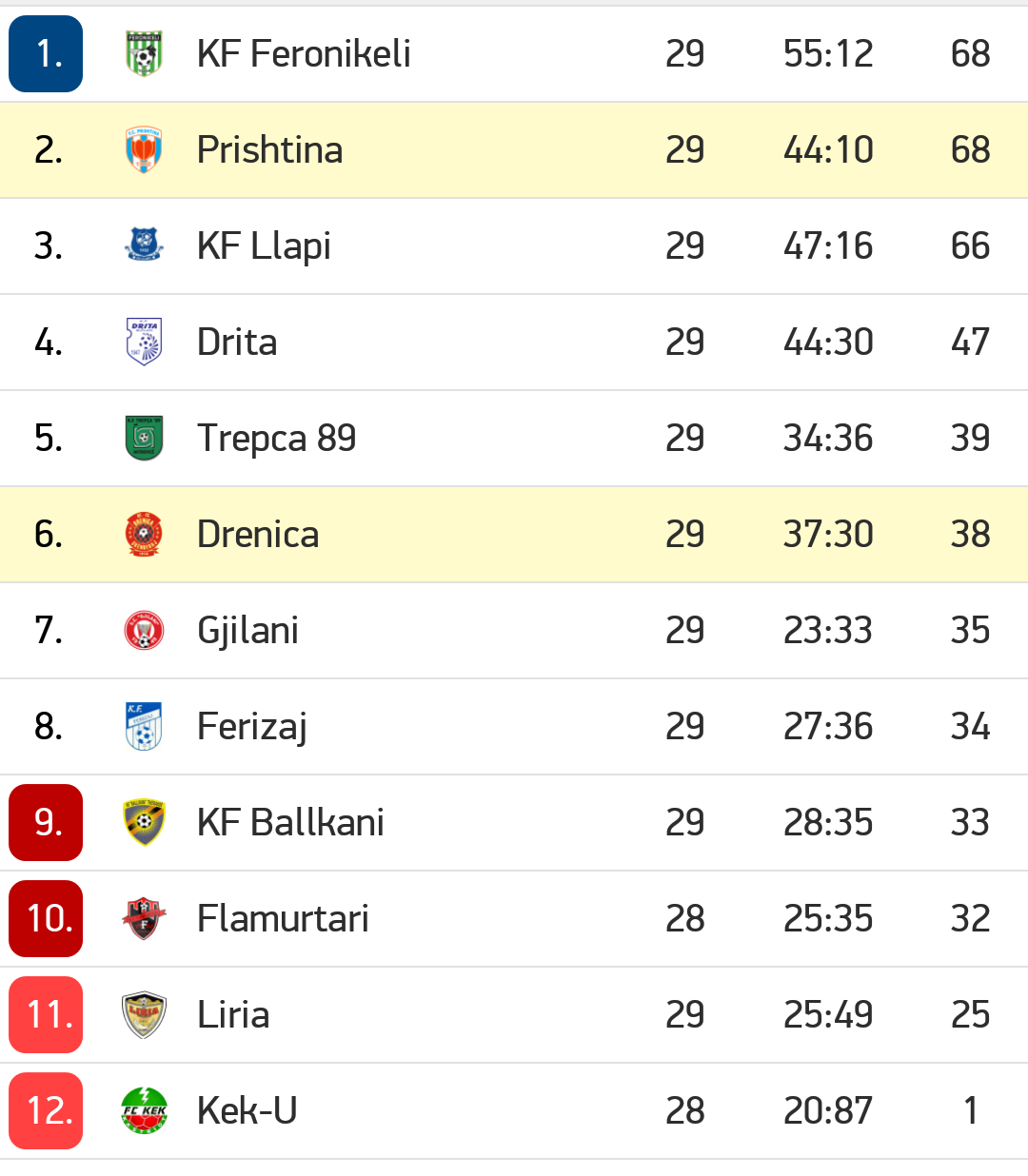The image size is (1028, 1176).
Task: Tap the KF Ballkani shield logo
Action: pos(144,822)
